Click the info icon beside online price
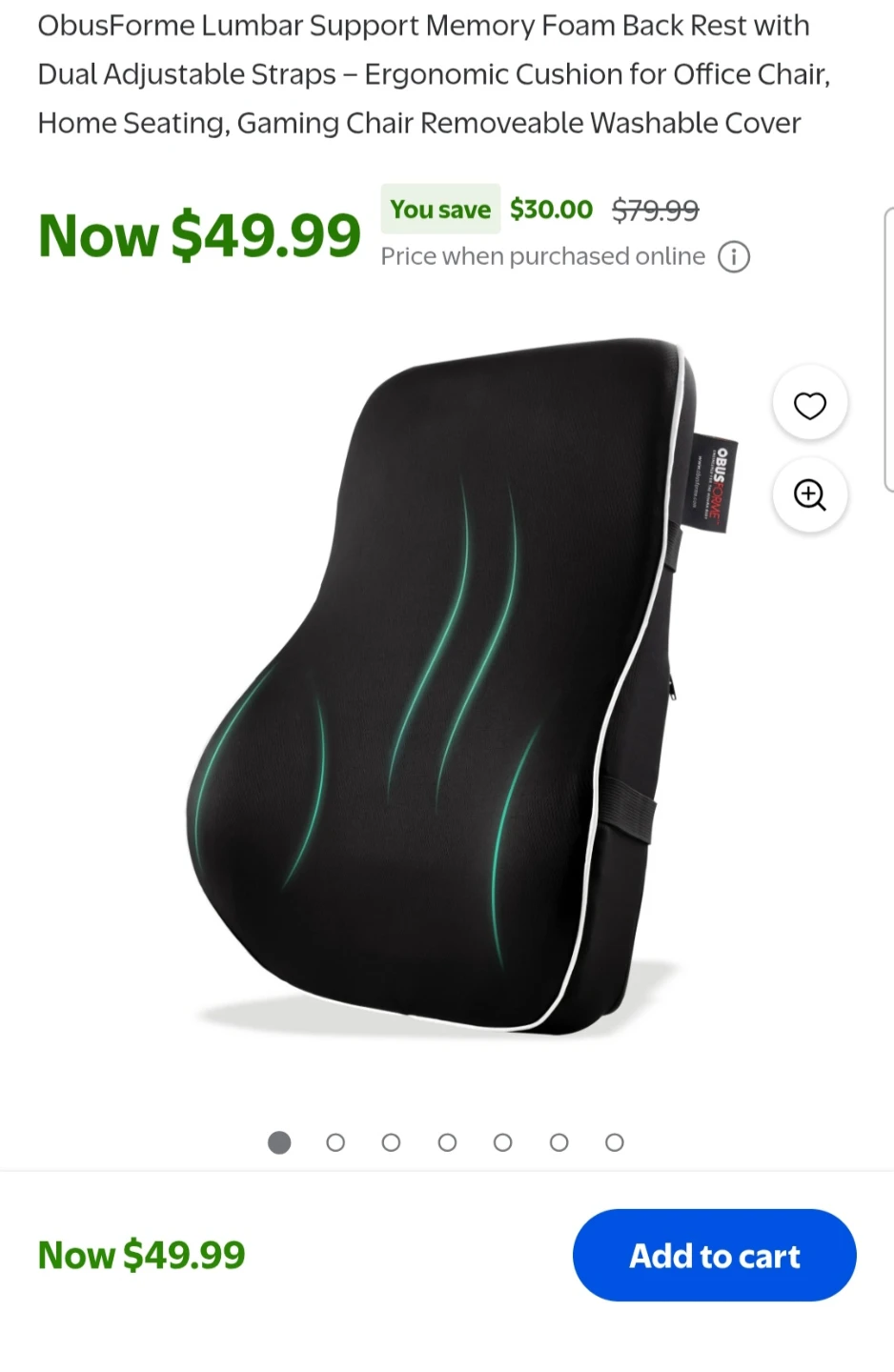 click(x=734, y=256)
